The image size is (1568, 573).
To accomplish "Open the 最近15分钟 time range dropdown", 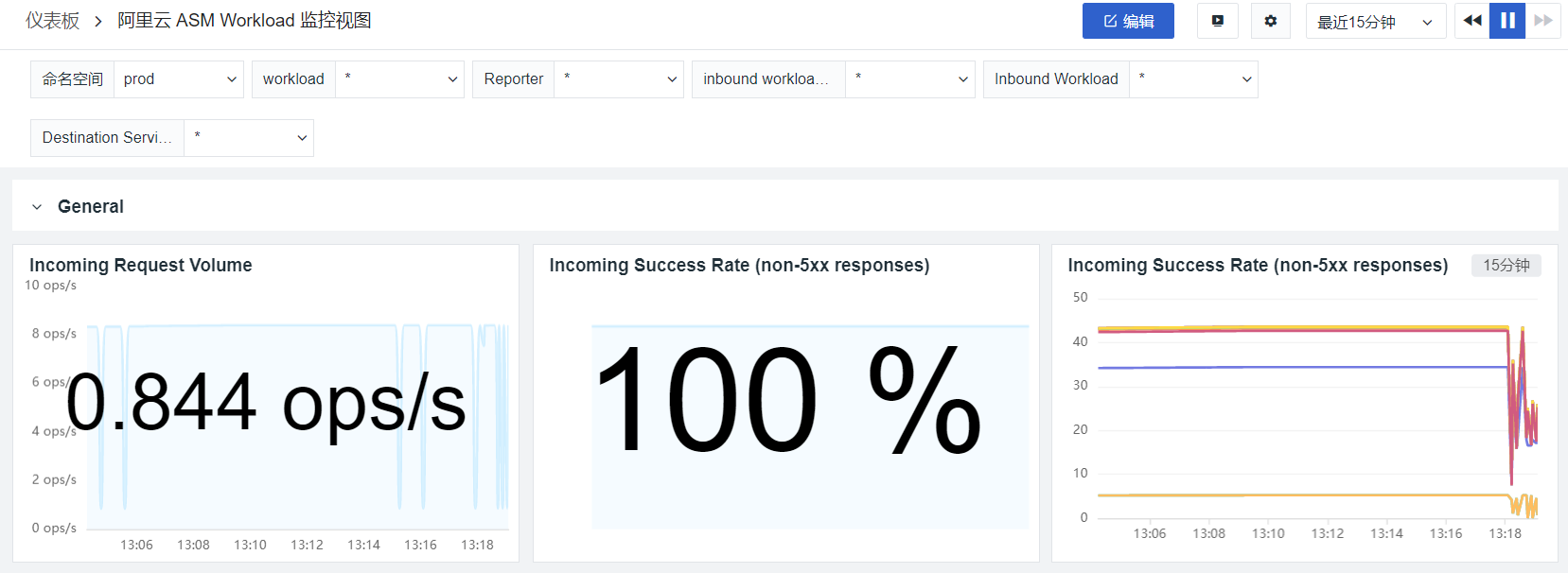I will [1375, 22].
